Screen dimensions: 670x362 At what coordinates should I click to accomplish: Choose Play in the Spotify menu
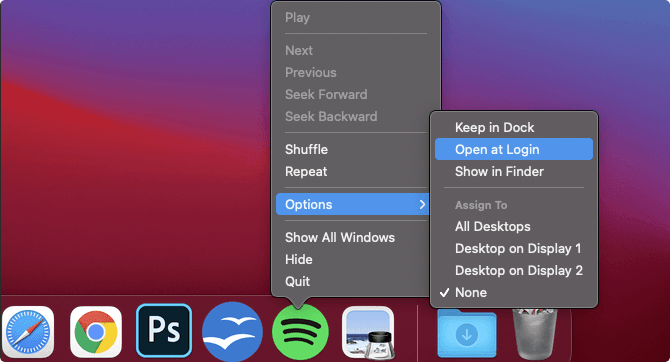click(356, 18)
